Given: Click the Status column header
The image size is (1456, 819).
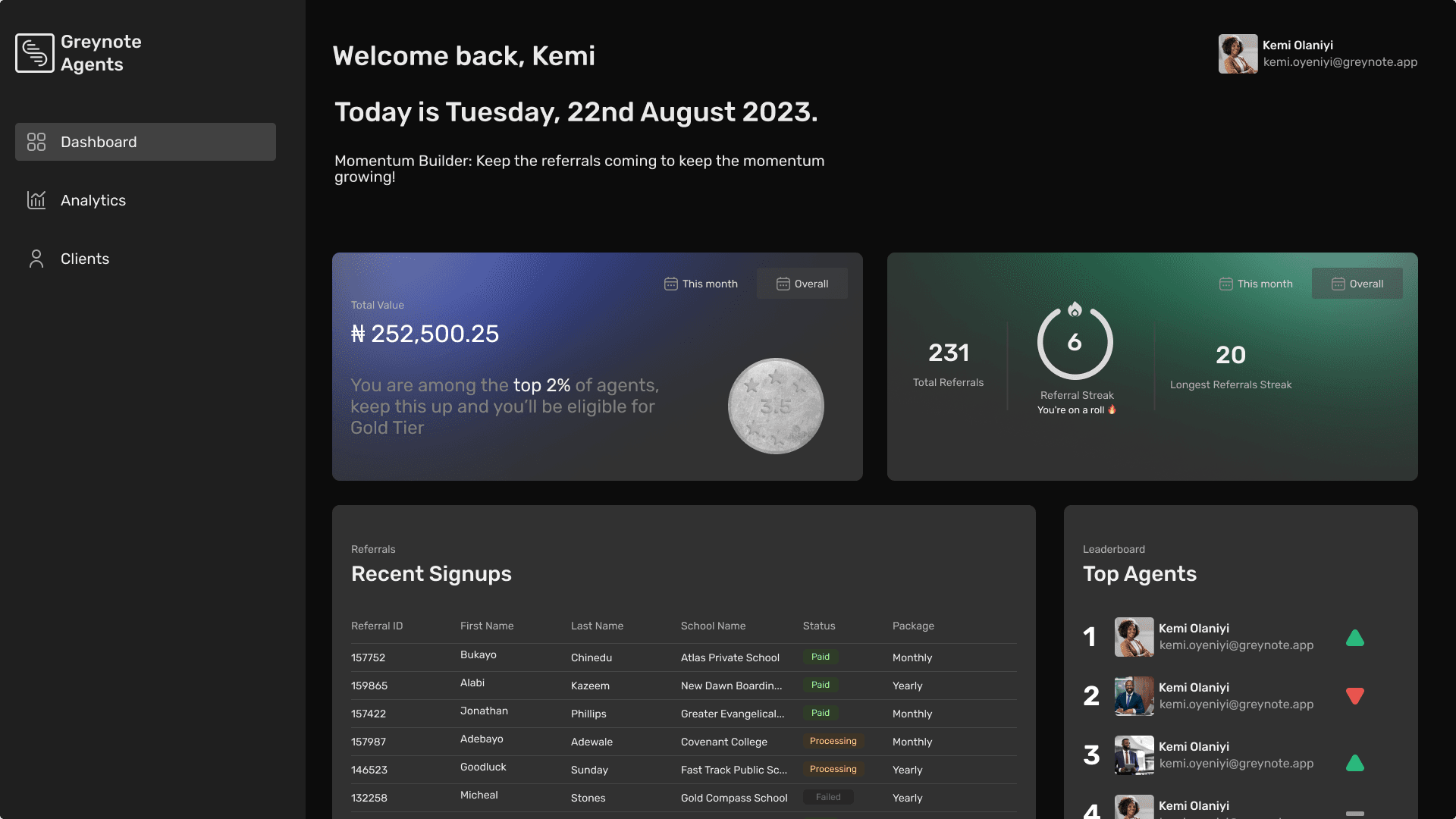Looking at the screenshot, I should [819, 626].
